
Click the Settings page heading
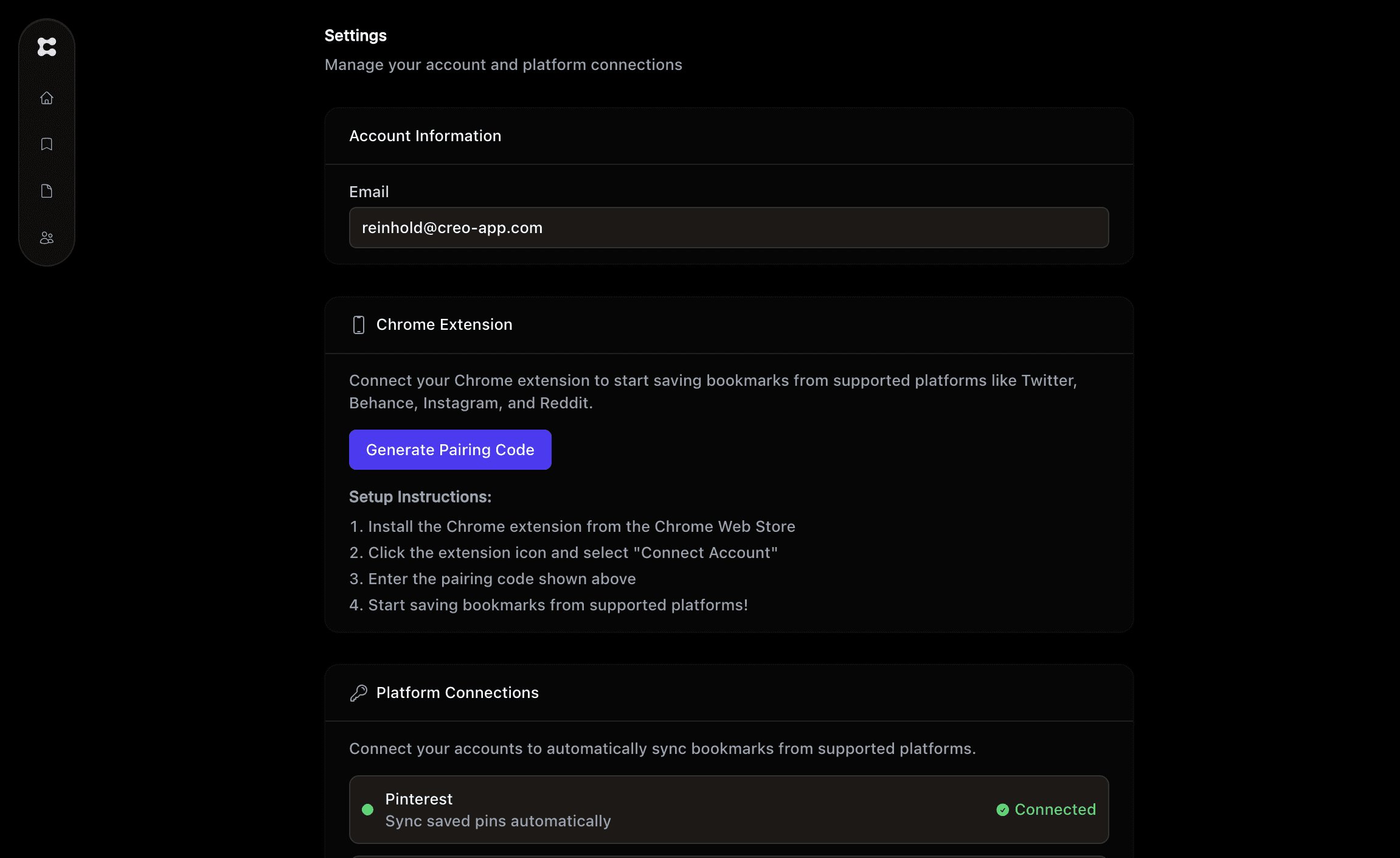355,36
